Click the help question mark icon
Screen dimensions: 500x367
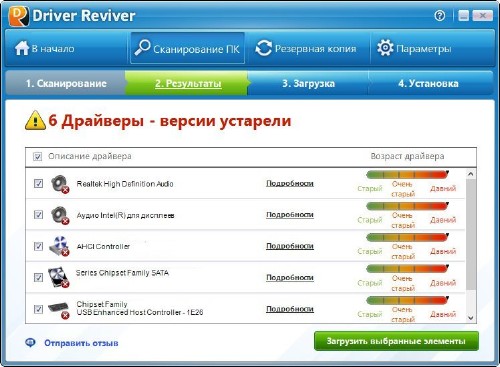tap(440, 15)
